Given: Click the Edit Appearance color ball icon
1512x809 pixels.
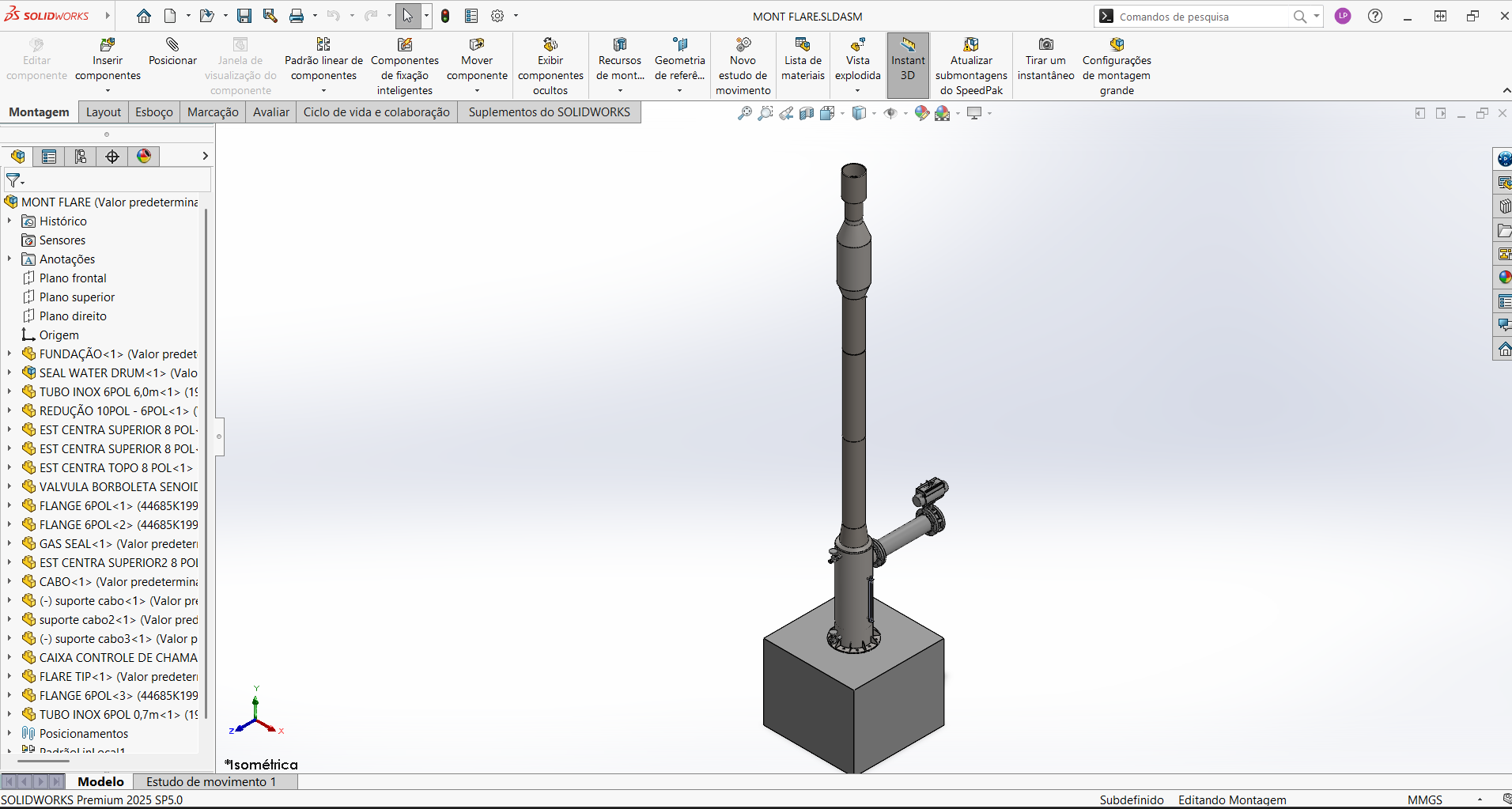Looking at the screenshot, I should [x=921, y=113].
